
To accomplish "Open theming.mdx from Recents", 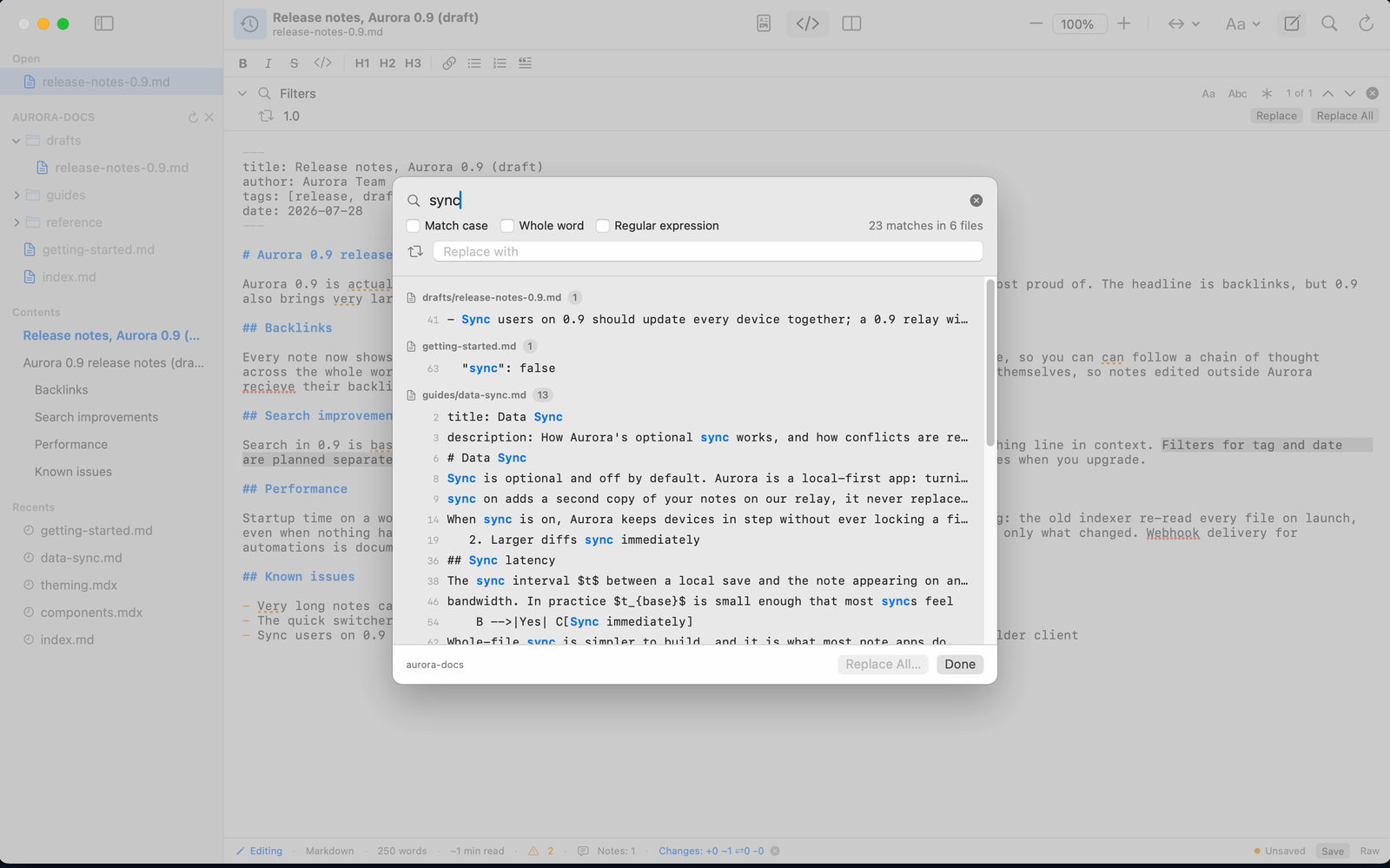I will pos(79,586).
